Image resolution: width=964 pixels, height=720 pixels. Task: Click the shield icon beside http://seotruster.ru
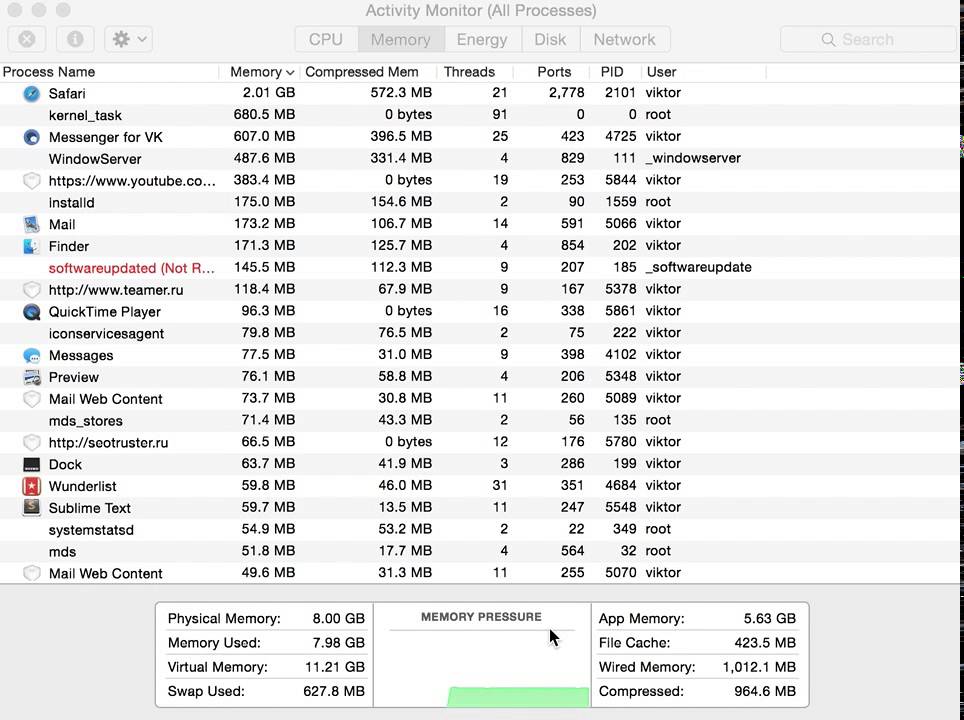[31, 443]
